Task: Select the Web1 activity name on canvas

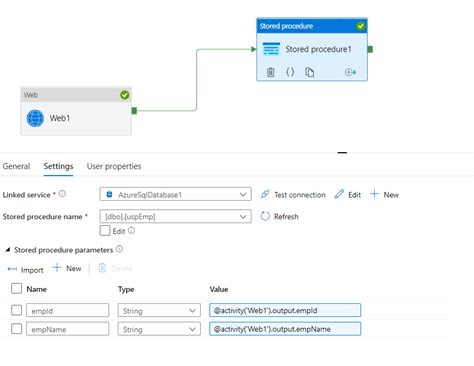Action: (x=60, y=118)
